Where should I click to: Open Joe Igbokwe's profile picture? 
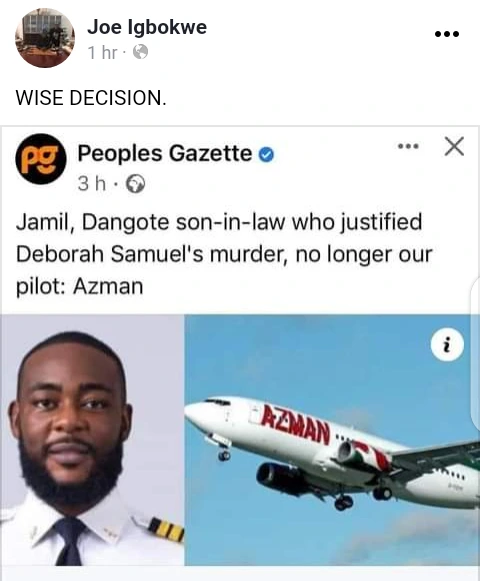coord(45,38)
